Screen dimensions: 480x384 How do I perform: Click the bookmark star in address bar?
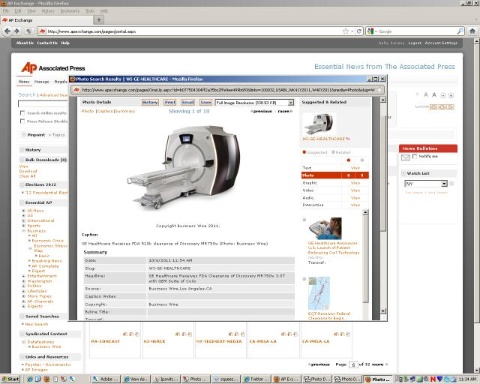tap(346, 31)
